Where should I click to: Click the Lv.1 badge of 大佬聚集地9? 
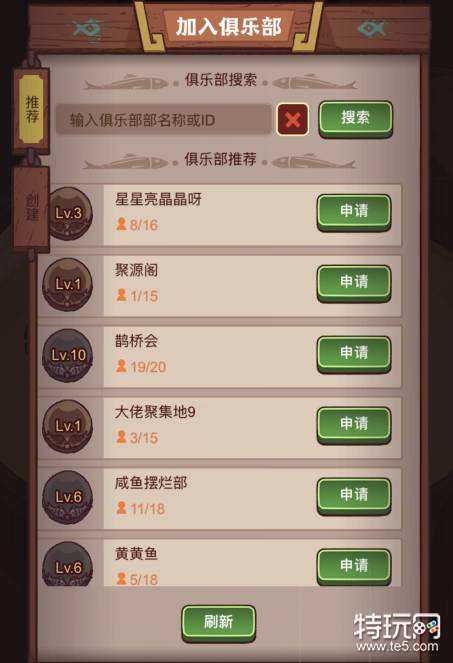[68, 426]
